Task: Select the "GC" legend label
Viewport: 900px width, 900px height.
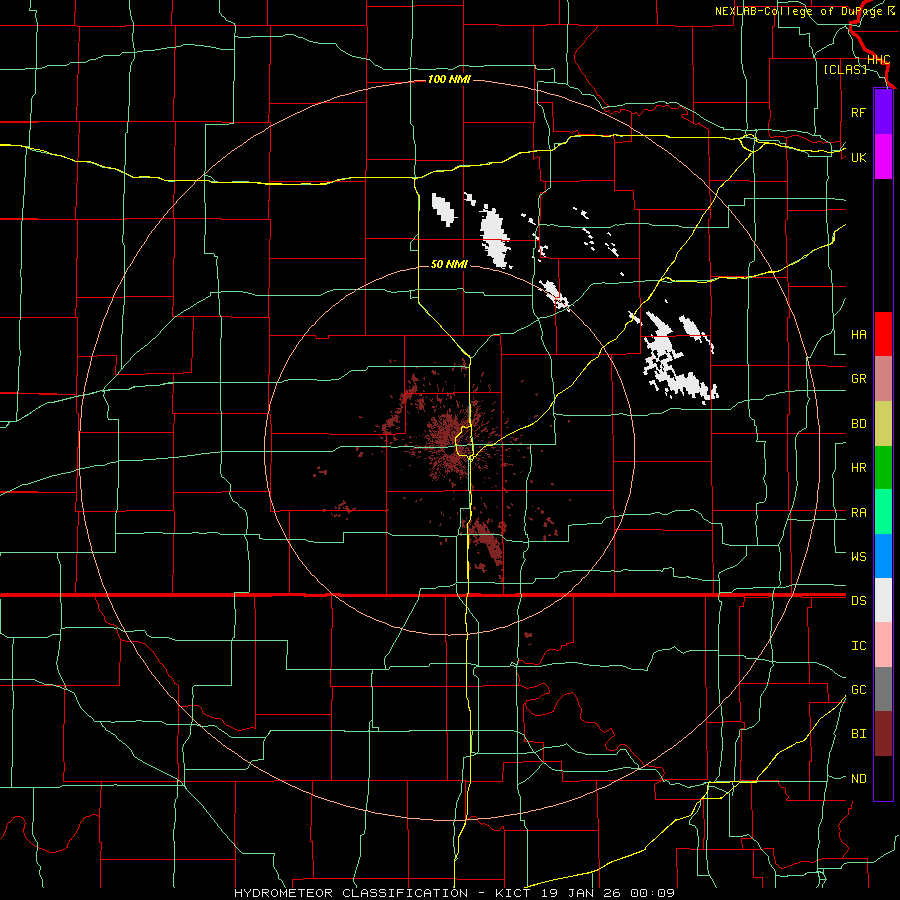Action: [x=858, y=689]
